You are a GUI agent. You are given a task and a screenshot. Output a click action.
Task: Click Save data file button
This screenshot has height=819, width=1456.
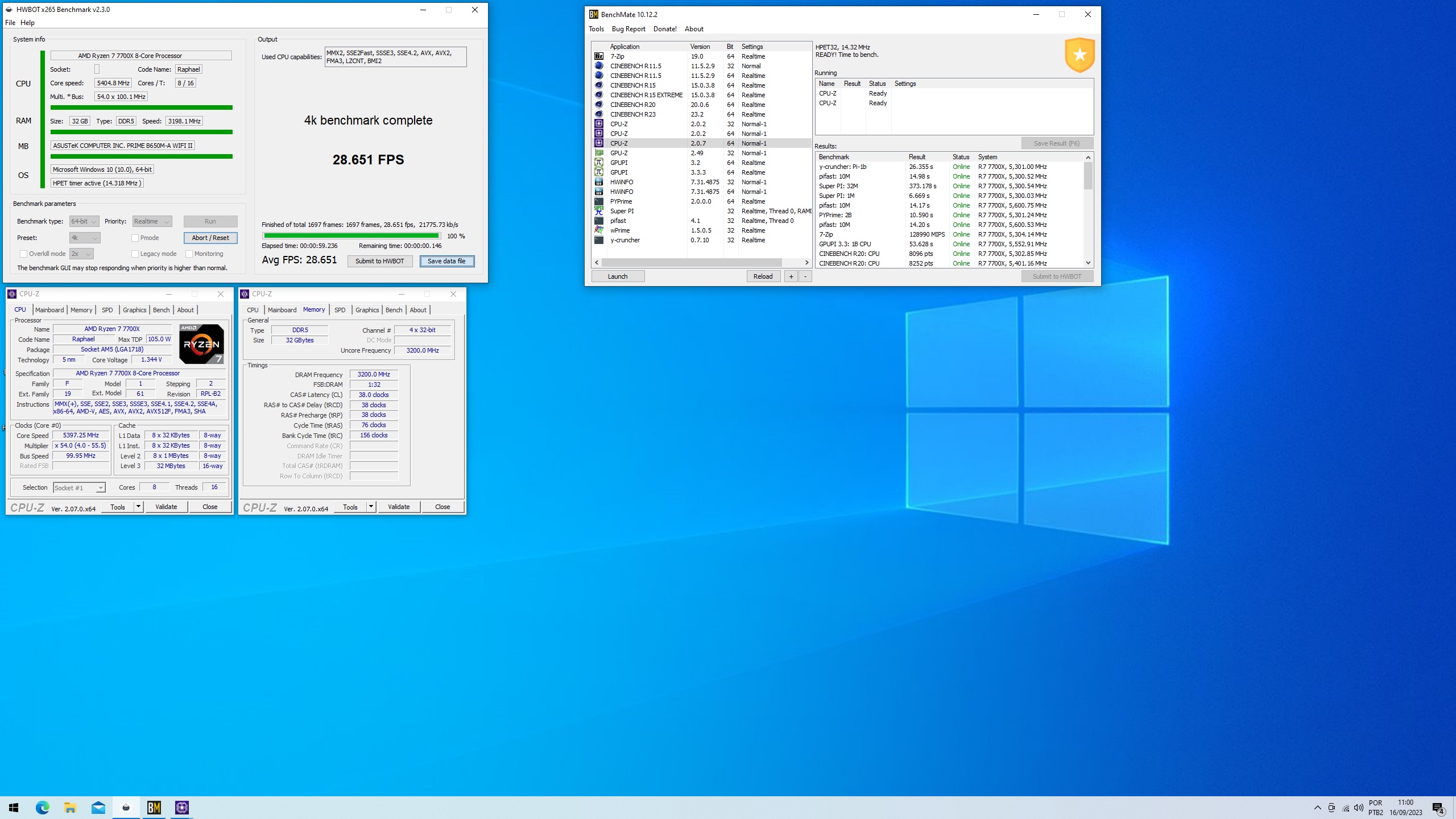point(447,261)
